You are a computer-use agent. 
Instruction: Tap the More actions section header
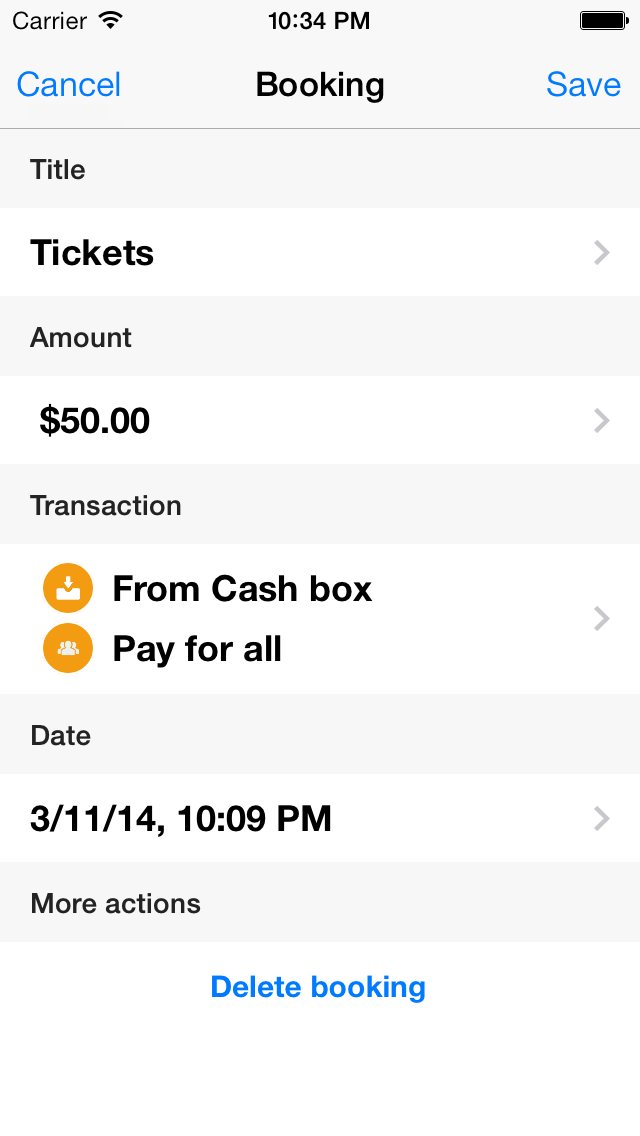[x=116, y=904]
